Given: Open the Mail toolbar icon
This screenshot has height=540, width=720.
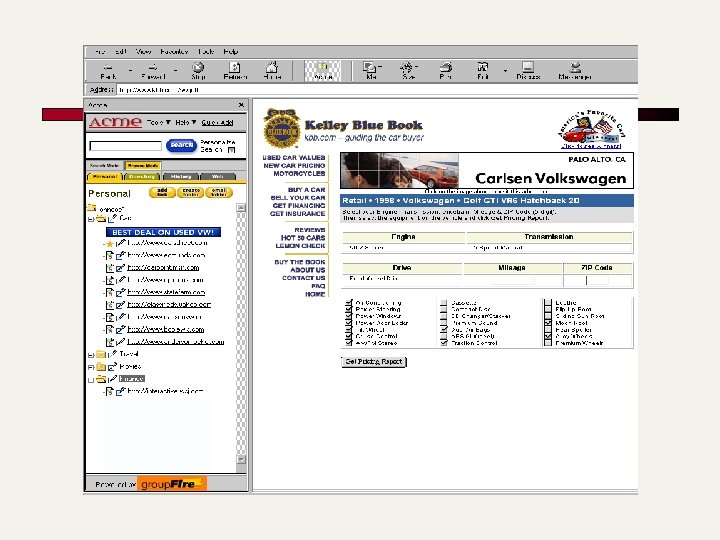Looking at the screenshot, I should click(371, 68).
